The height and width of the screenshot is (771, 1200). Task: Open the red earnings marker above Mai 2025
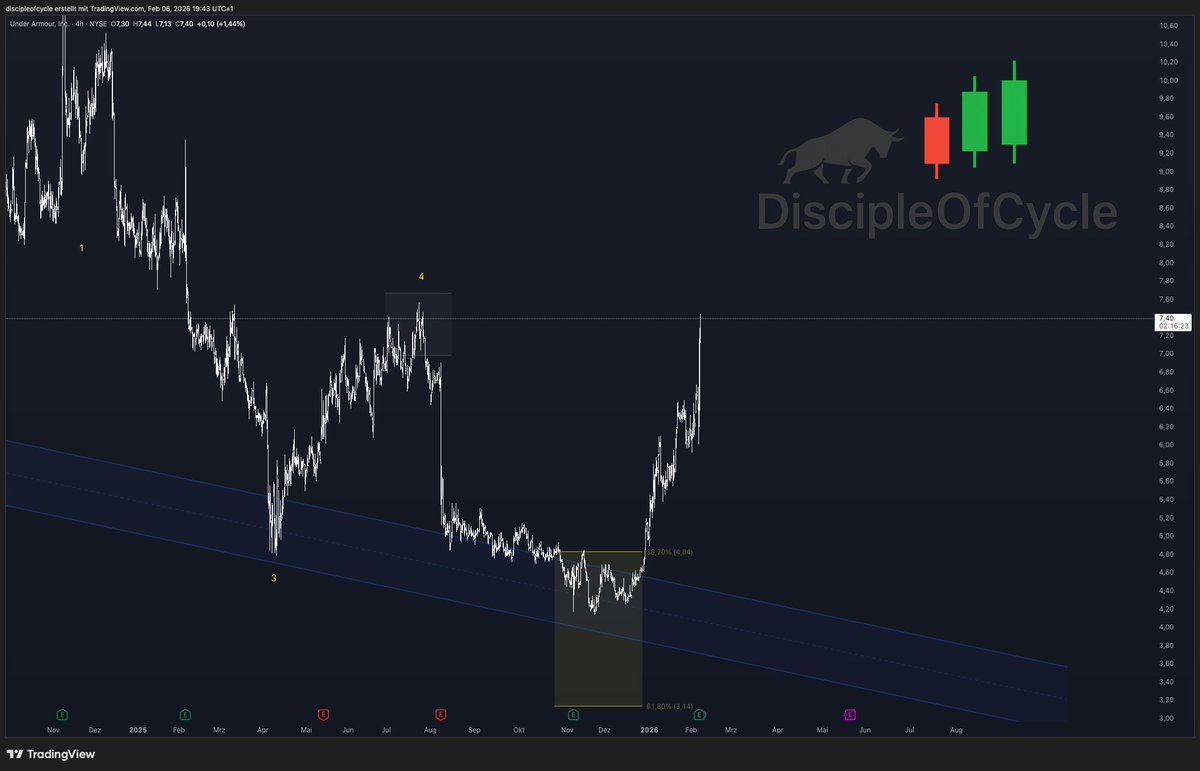tap(323, 714)
